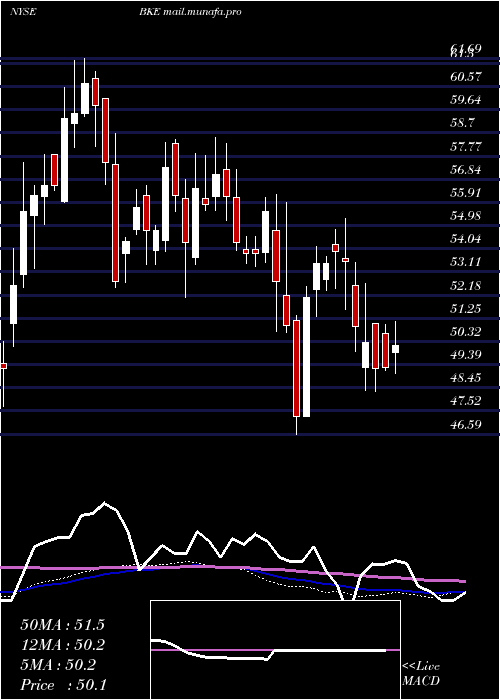The height and width of the screenshot is (700, 500).
Task: Click the 59.64 price axis label
Action: (x=466, y=100)
